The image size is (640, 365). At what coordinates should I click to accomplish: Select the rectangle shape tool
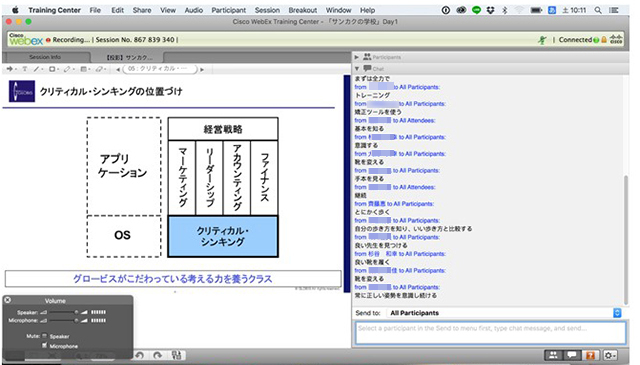pyautogui.click(x=52, y=69)
